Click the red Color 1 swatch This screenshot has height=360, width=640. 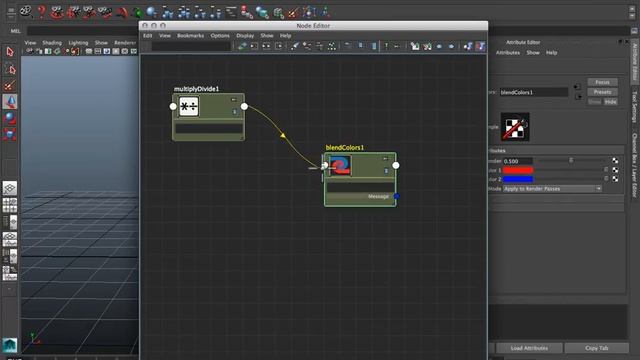point(518,170)
